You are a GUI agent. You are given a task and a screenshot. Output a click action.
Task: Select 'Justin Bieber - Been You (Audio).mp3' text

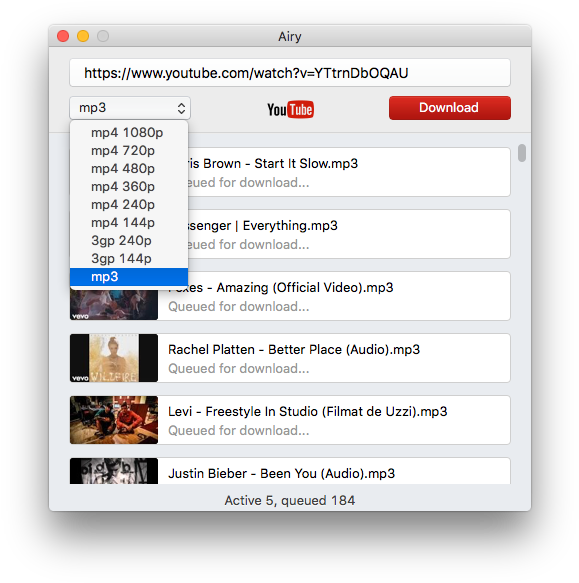click(x=282, y=474)
